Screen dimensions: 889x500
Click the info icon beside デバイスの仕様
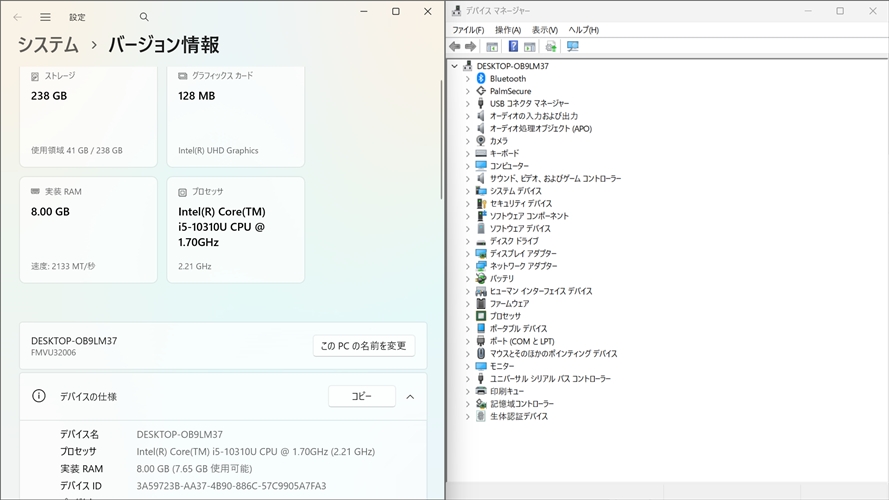click(39, 396)
